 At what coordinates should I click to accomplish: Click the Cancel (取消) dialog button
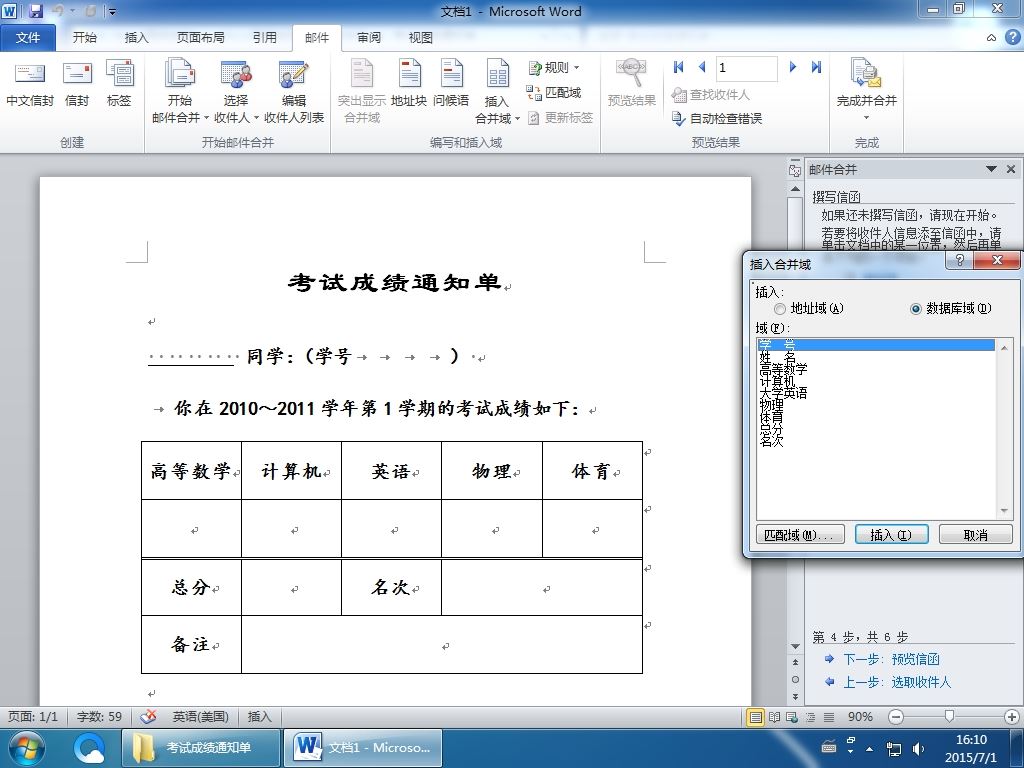[976, 534]
